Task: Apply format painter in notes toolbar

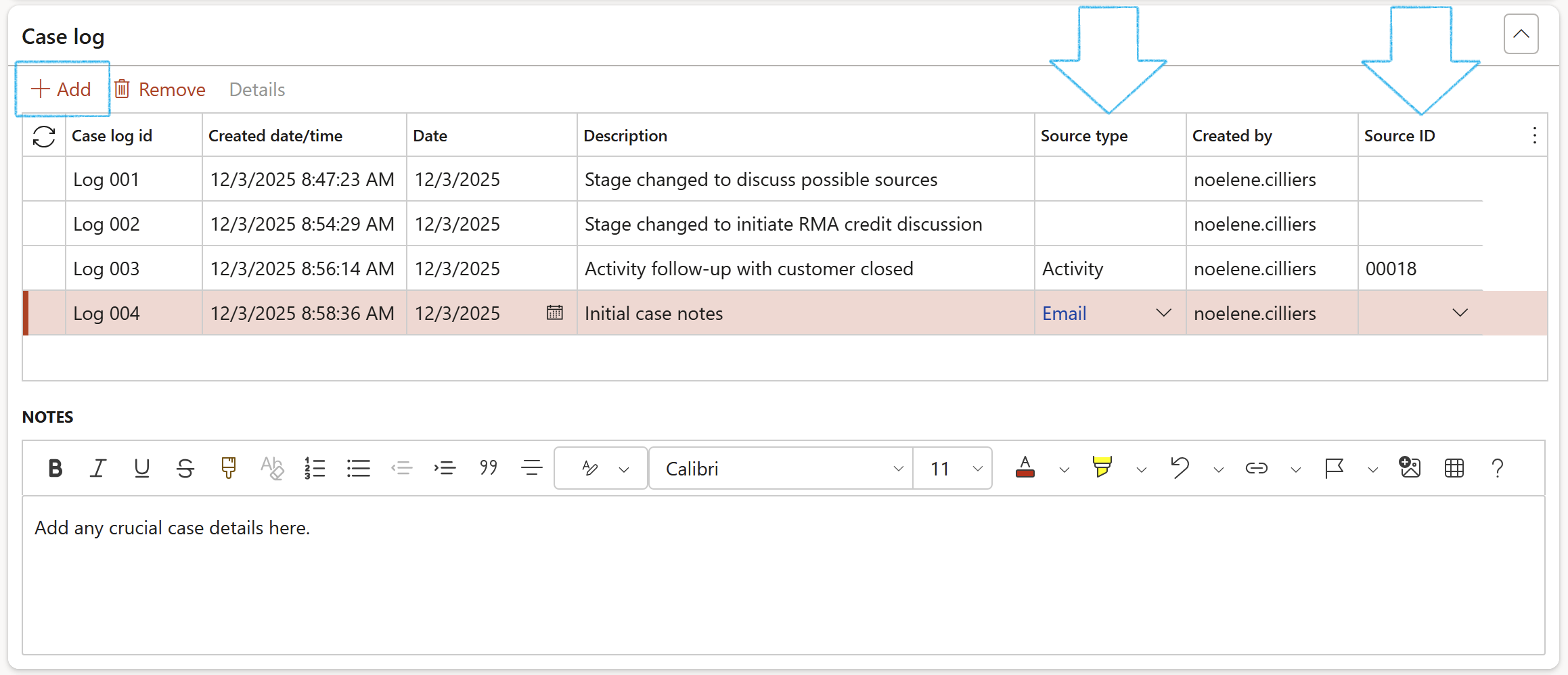Action: (229, 468)
